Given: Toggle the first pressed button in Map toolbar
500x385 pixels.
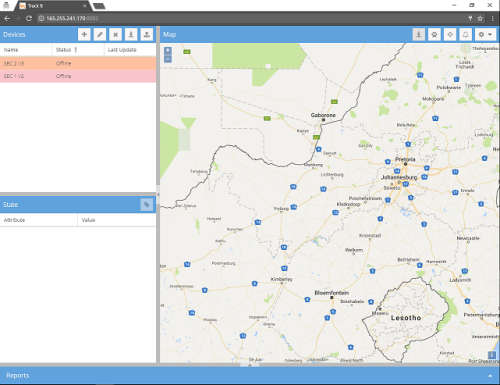Looking at the screenshot, I should (419, 34).
